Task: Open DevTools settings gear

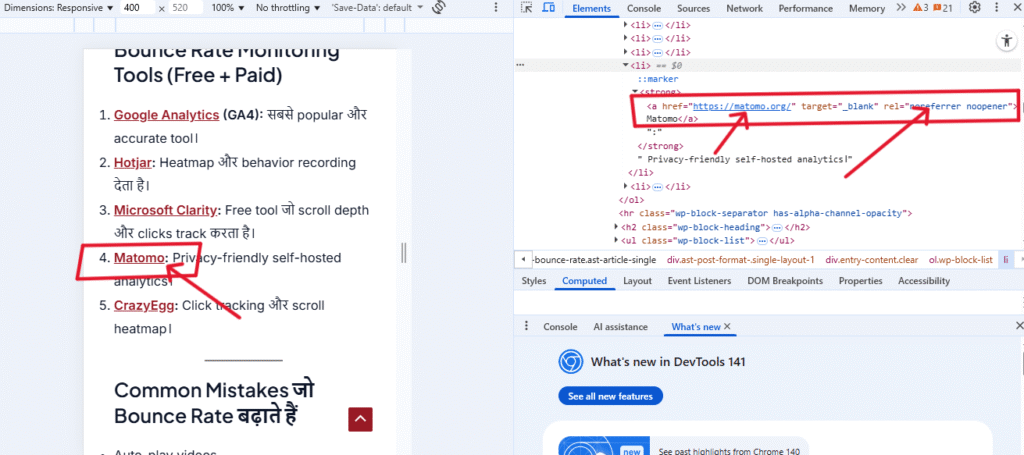Action: 974,8
